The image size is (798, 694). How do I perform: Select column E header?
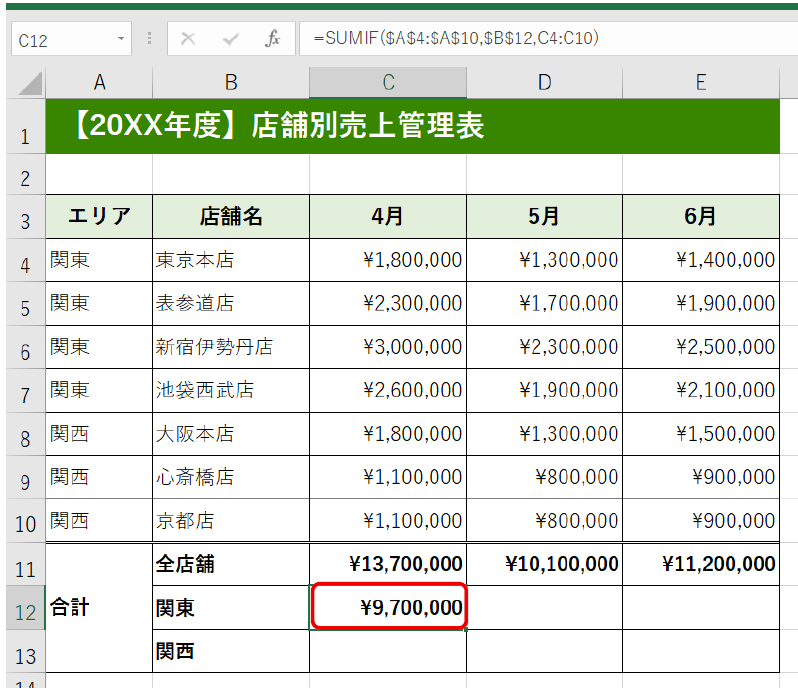[x=700, y=82]
